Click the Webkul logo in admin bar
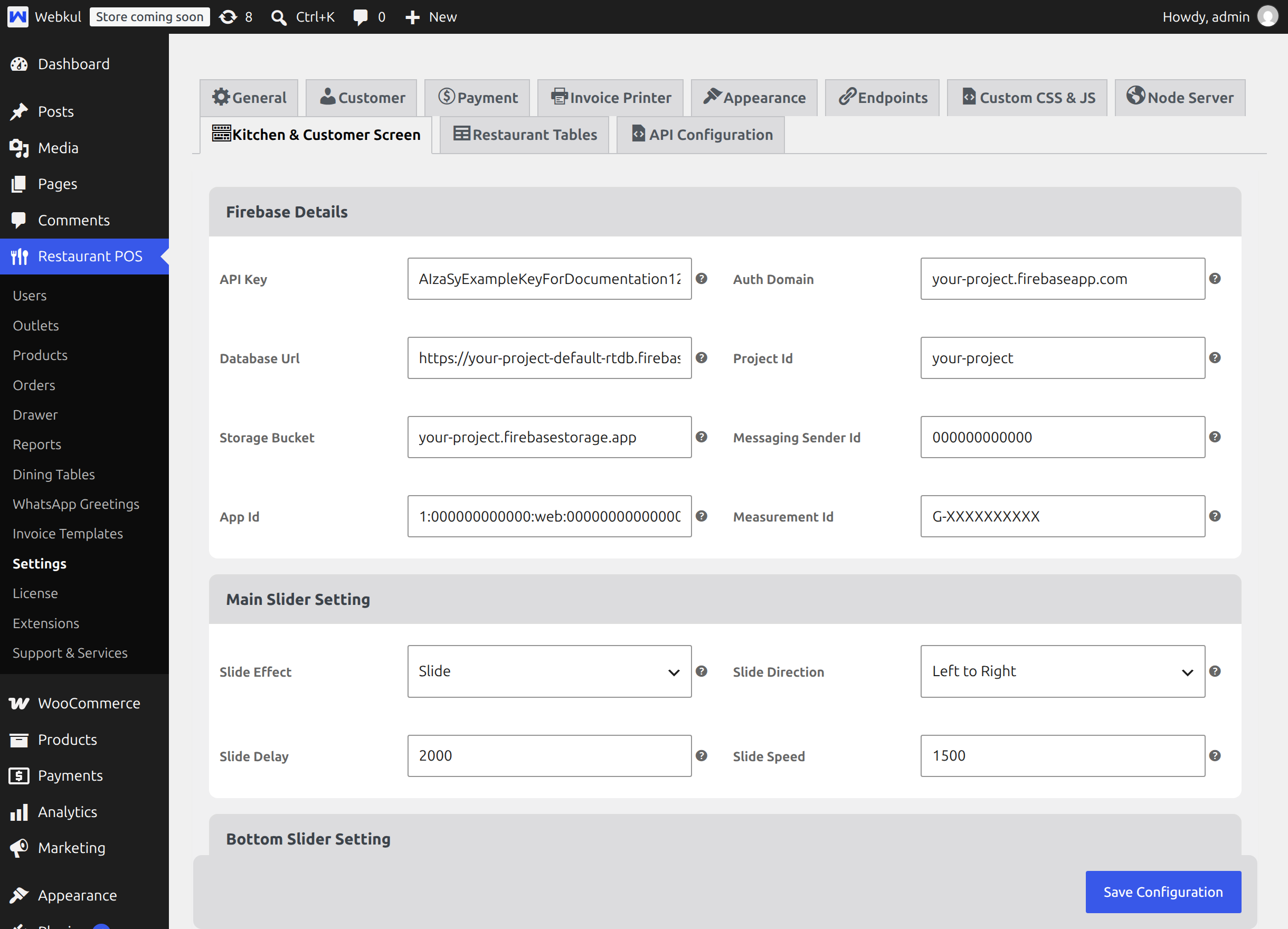 point(17,17)
